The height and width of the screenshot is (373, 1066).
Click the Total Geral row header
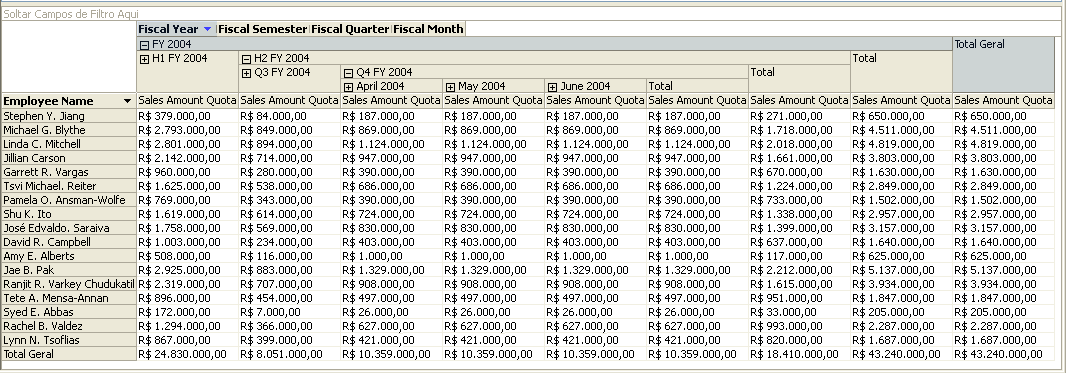point(69,354)
